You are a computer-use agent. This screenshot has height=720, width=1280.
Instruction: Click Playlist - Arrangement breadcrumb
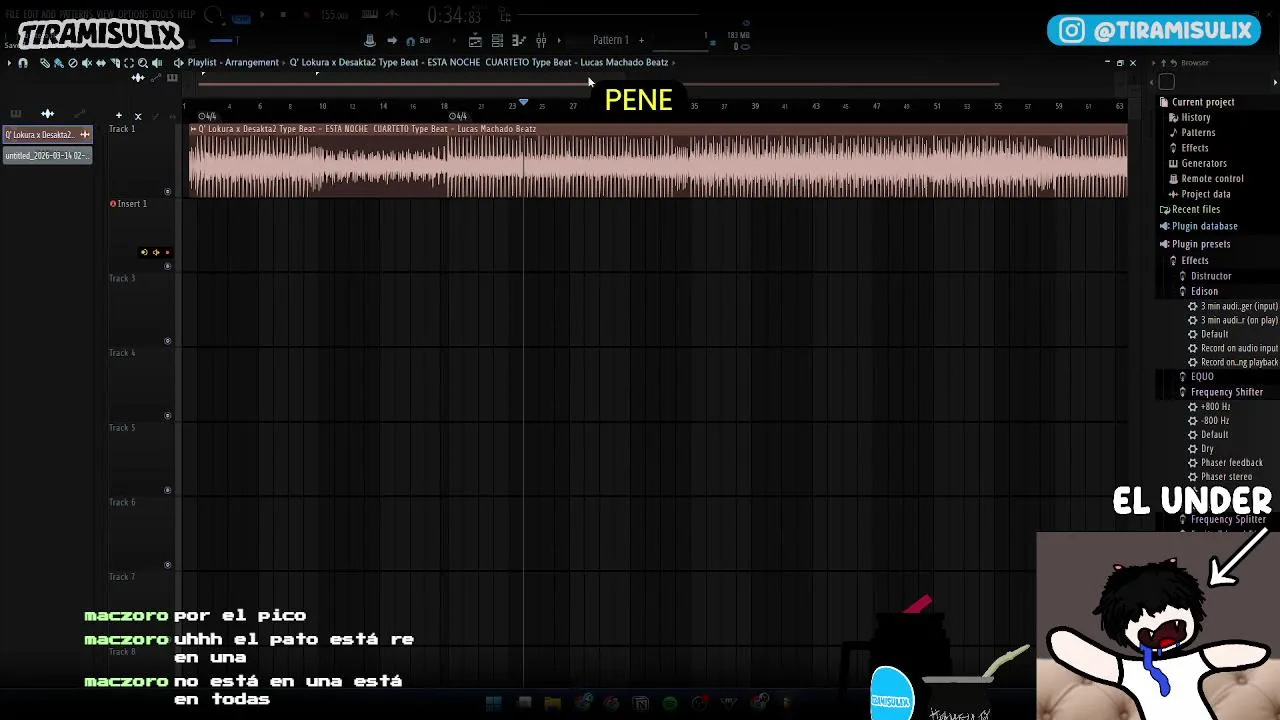pos(233,63)
